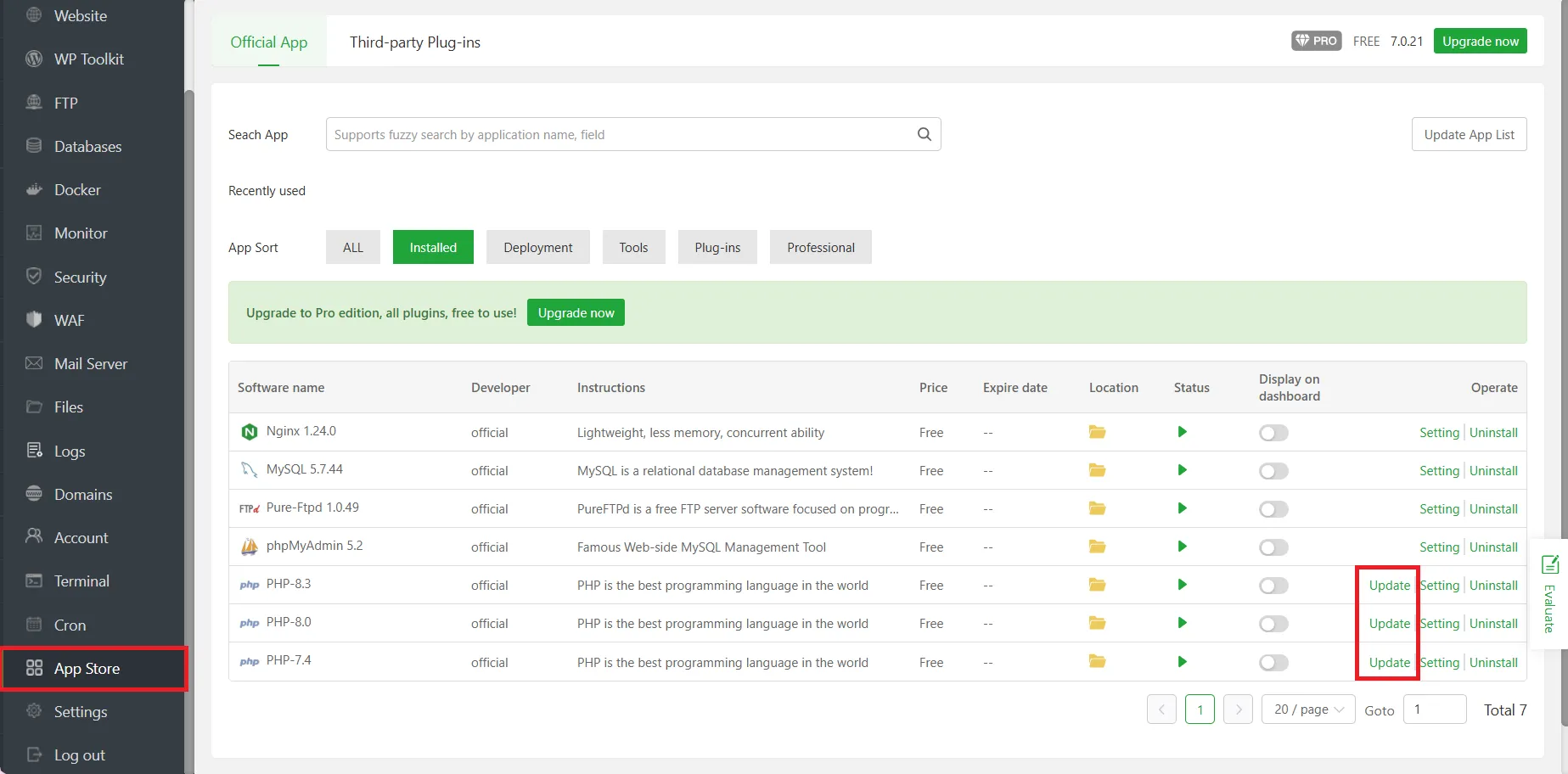Click the top-right Upgrade now button

[x=1481, y=41]
